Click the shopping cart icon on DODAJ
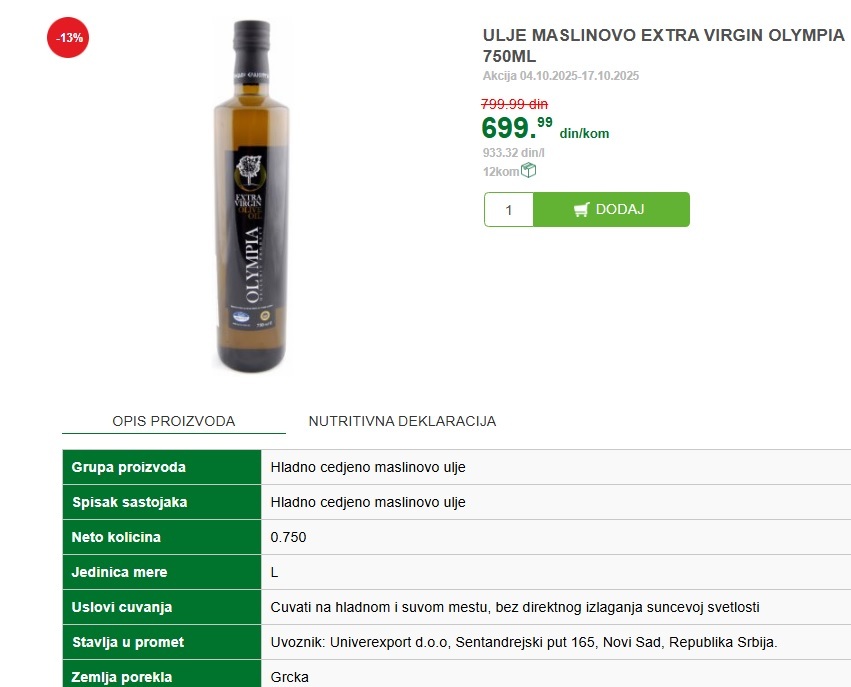The height and width of the screenshot is (687, 851). pos(581,209)
